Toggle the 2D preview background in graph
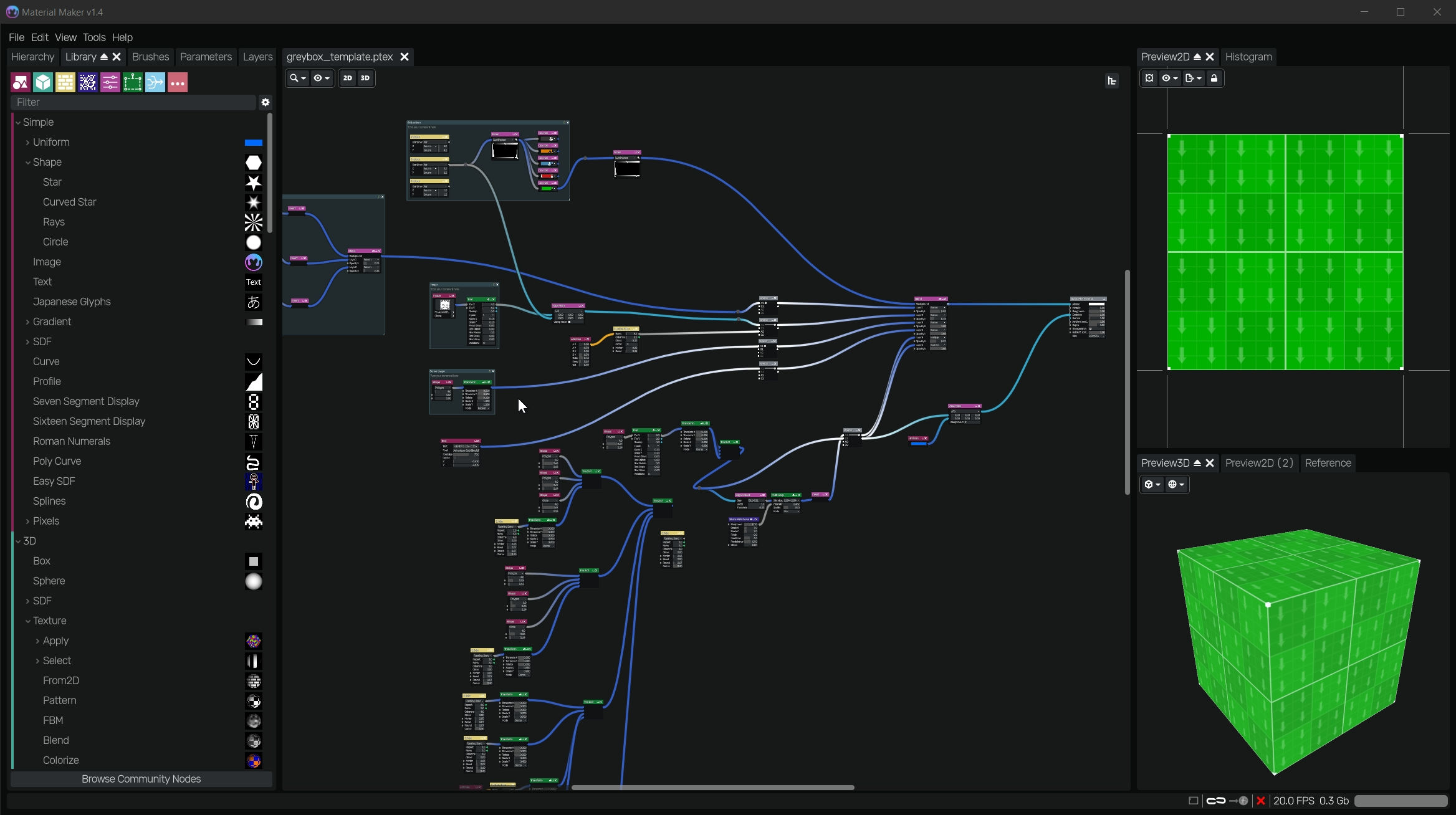The image size is (1456, 815). click(348, 79)
